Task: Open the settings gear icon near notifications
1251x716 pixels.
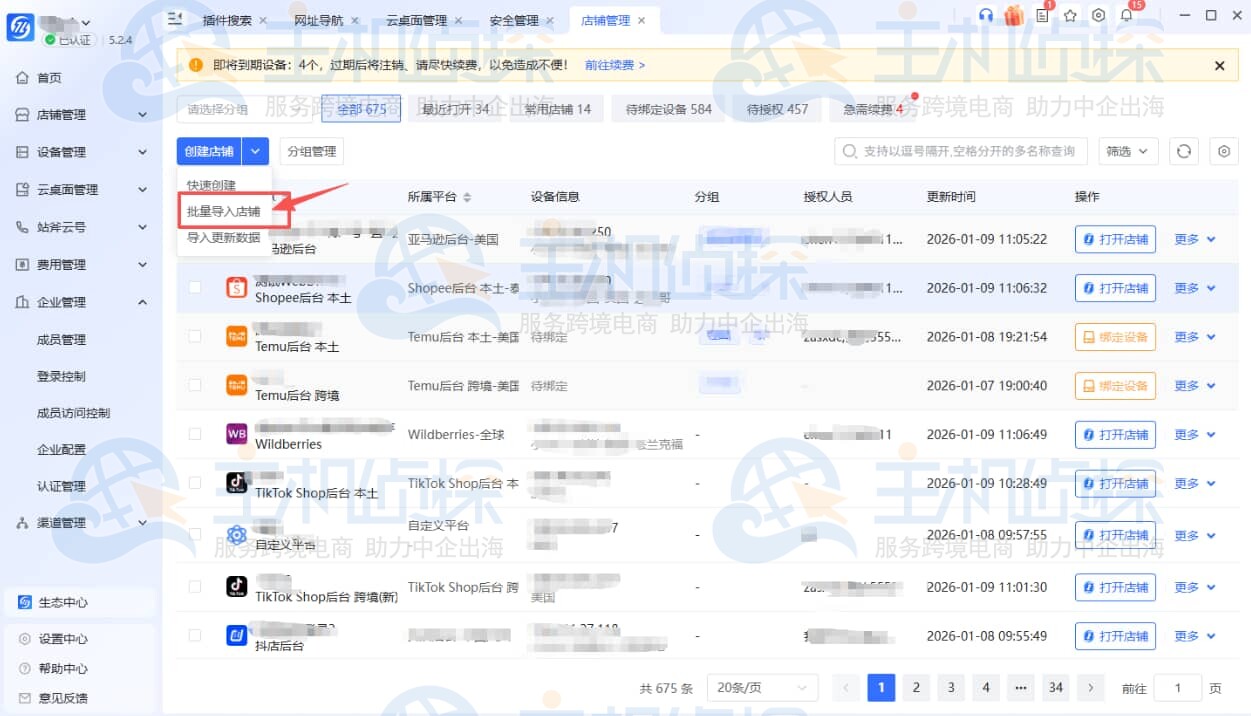Action: coord(1098,16)
